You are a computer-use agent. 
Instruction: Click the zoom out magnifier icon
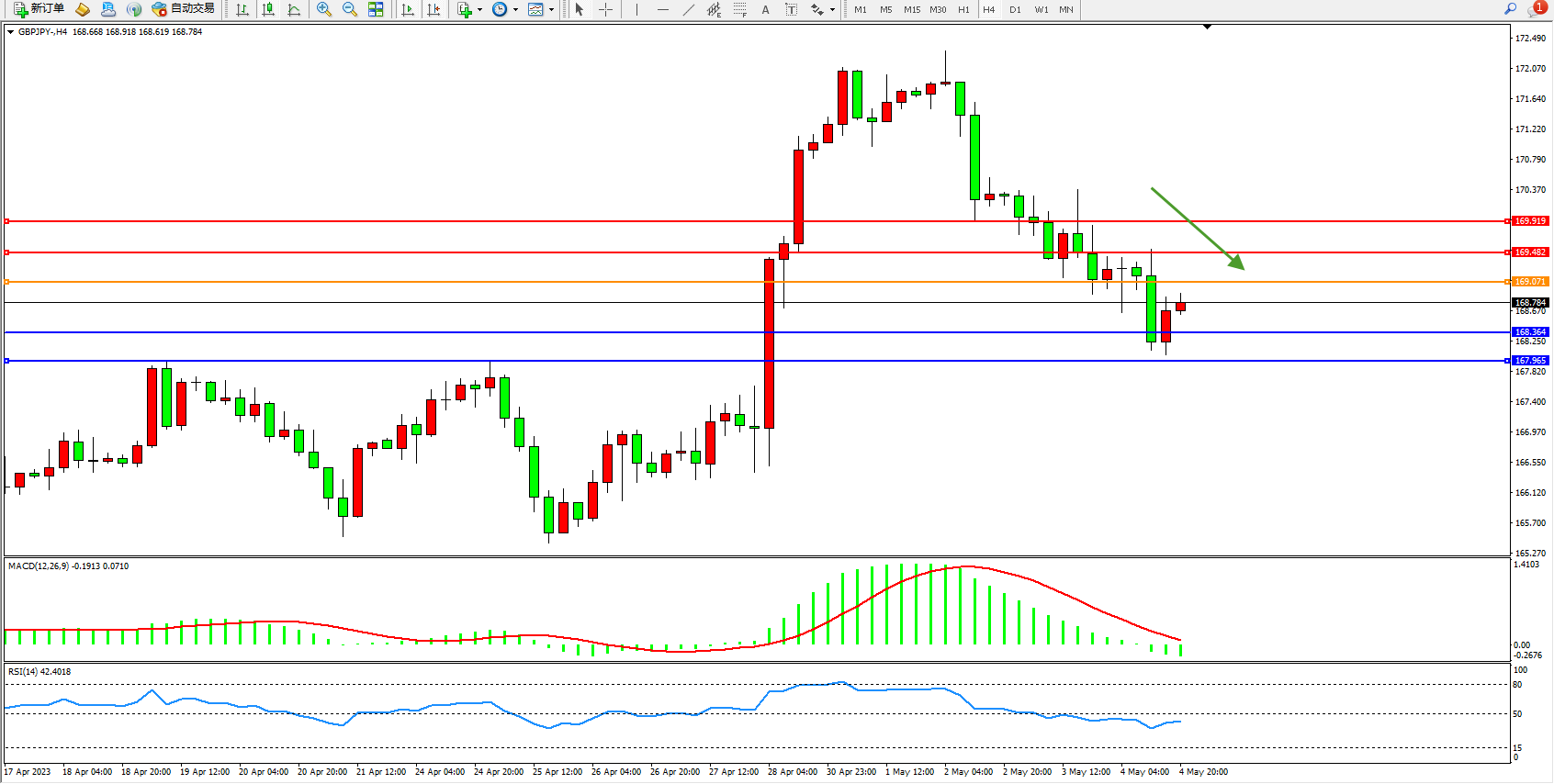(x=349, y=9)
